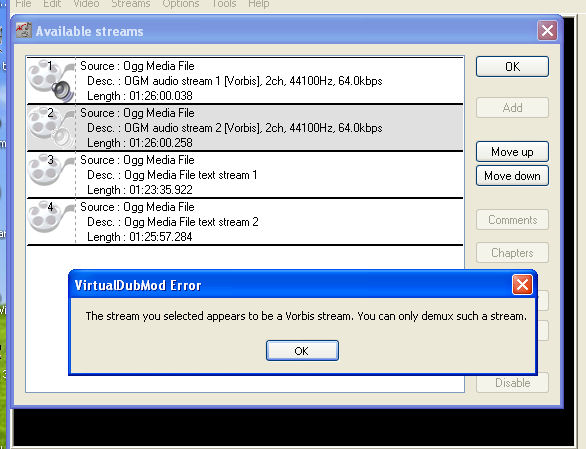The image size is (586, 449).
Task: Select OGM audio stream 1 entry
Action: coord(245,80)
